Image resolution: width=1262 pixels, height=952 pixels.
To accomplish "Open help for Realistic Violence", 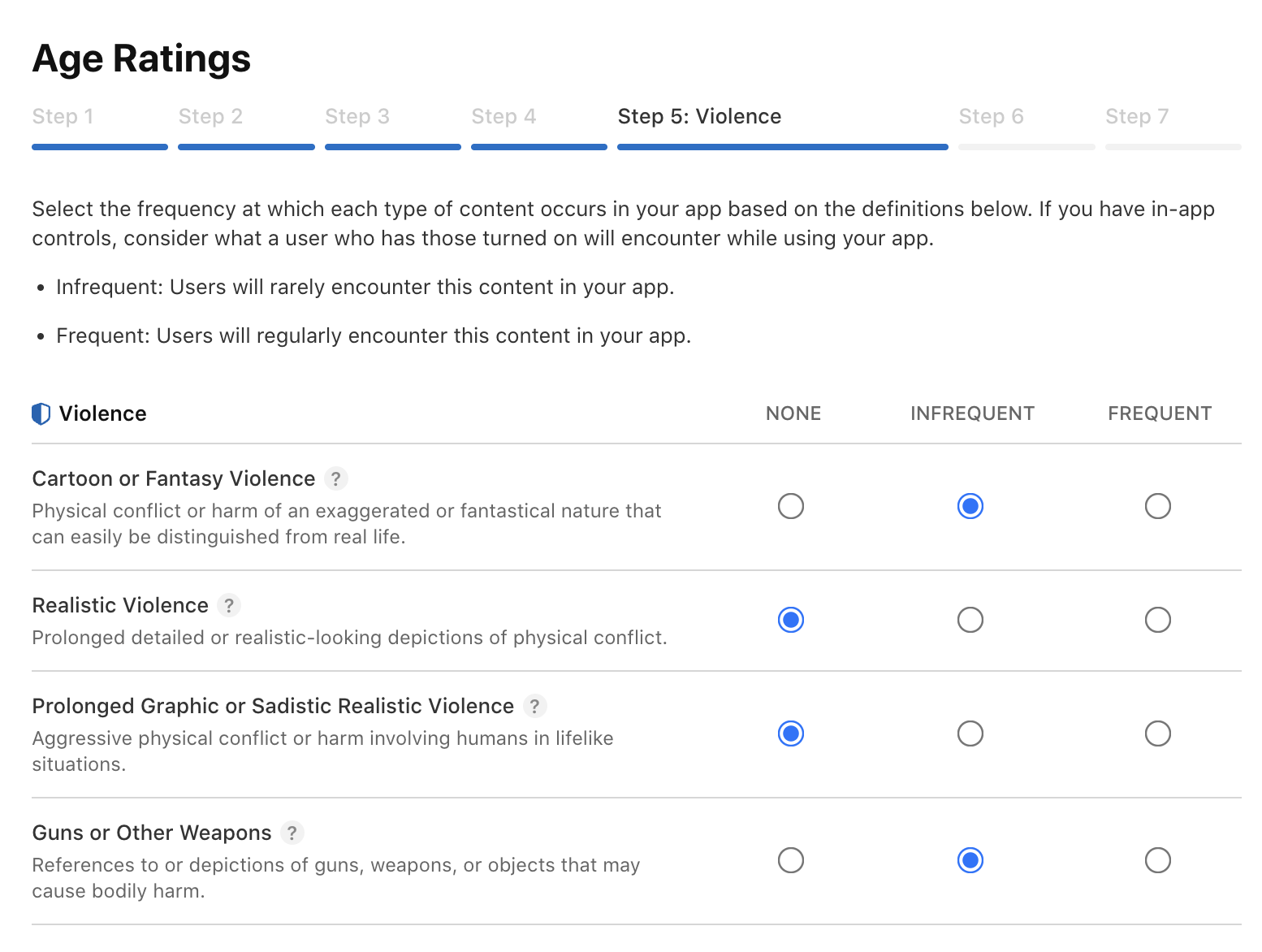I will pyautogui.click(x=228, y=605).
